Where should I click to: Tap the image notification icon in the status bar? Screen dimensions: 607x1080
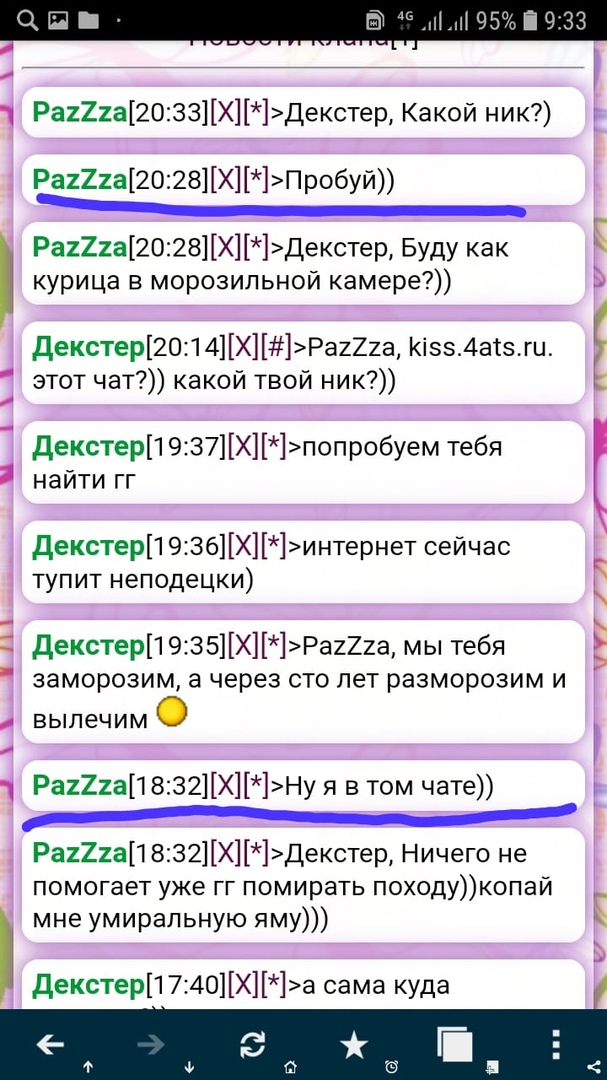pos(57,21)
